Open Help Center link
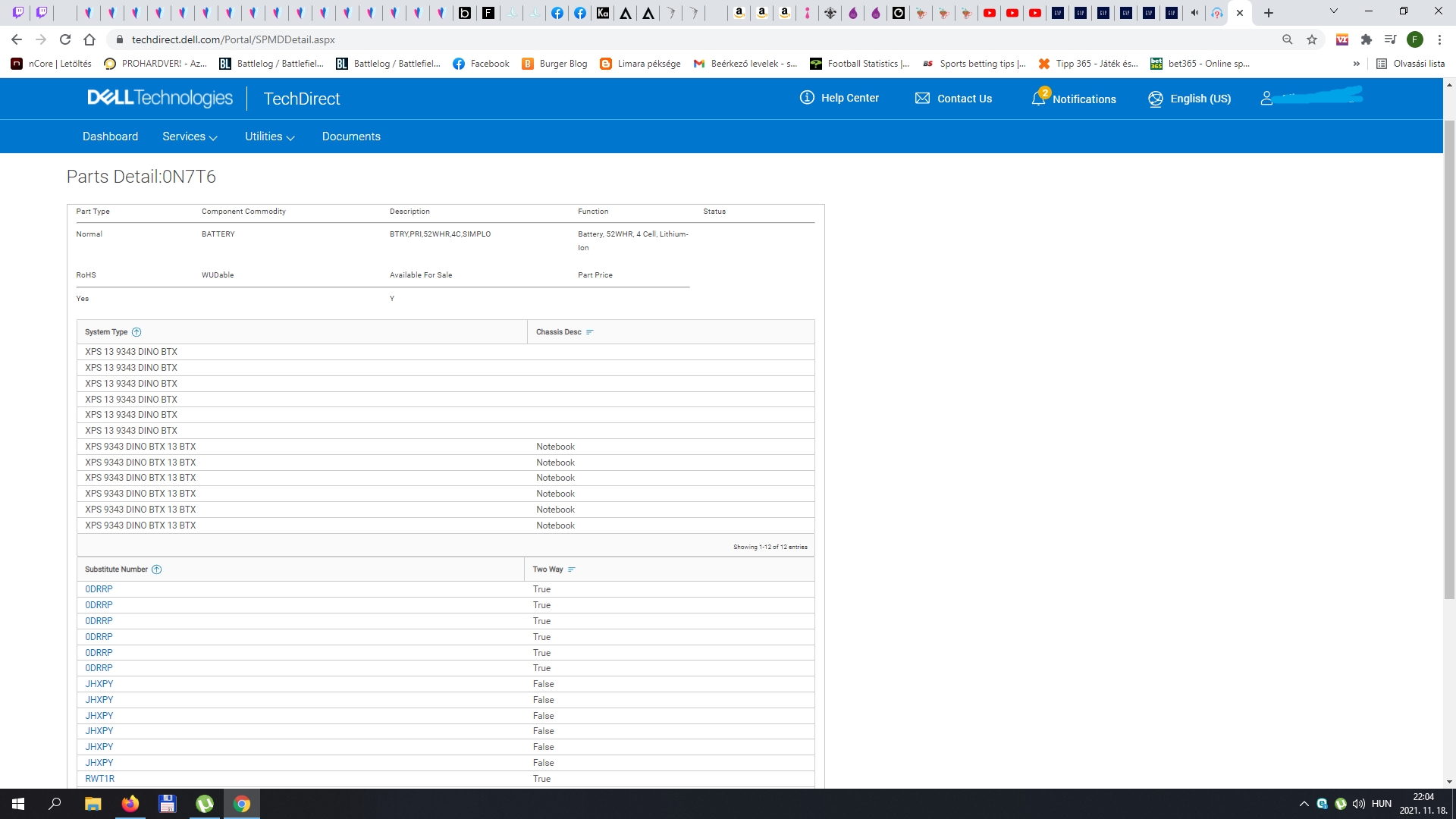The width and height of the screenshot is (1456, 819). 849,98
